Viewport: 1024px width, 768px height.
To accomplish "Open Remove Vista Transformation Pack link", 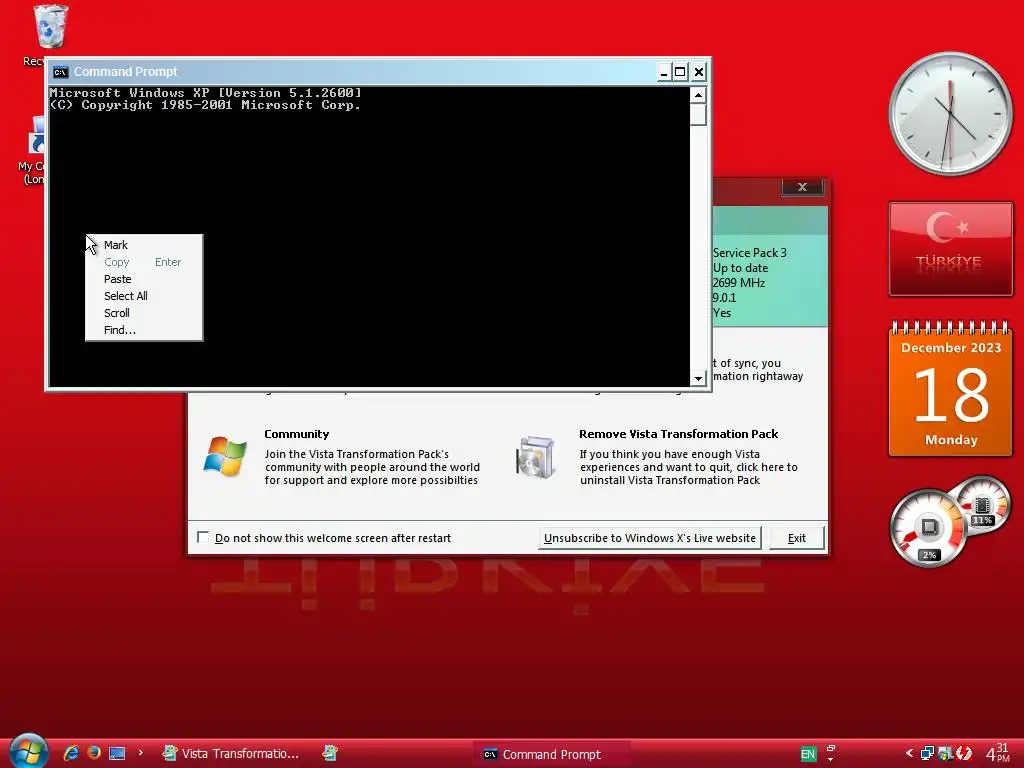I will (679, 434).
